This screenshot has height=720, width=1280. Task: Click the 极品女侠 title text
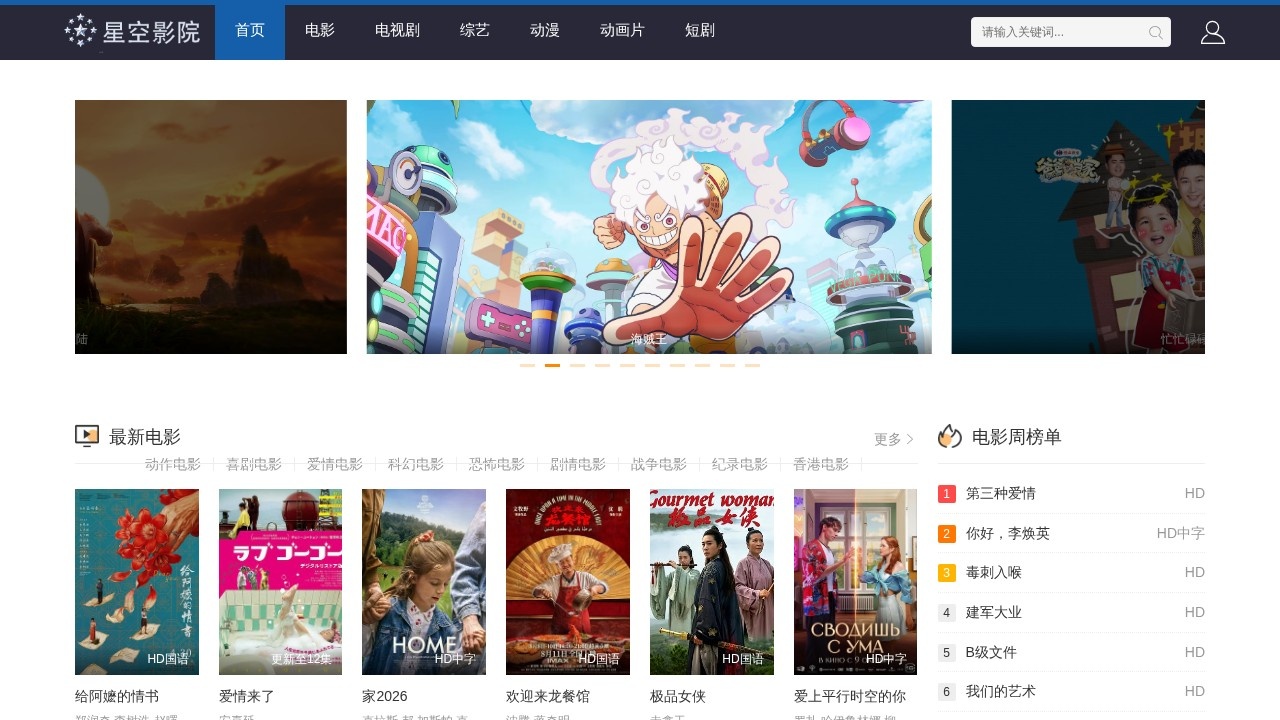point(678,696)
